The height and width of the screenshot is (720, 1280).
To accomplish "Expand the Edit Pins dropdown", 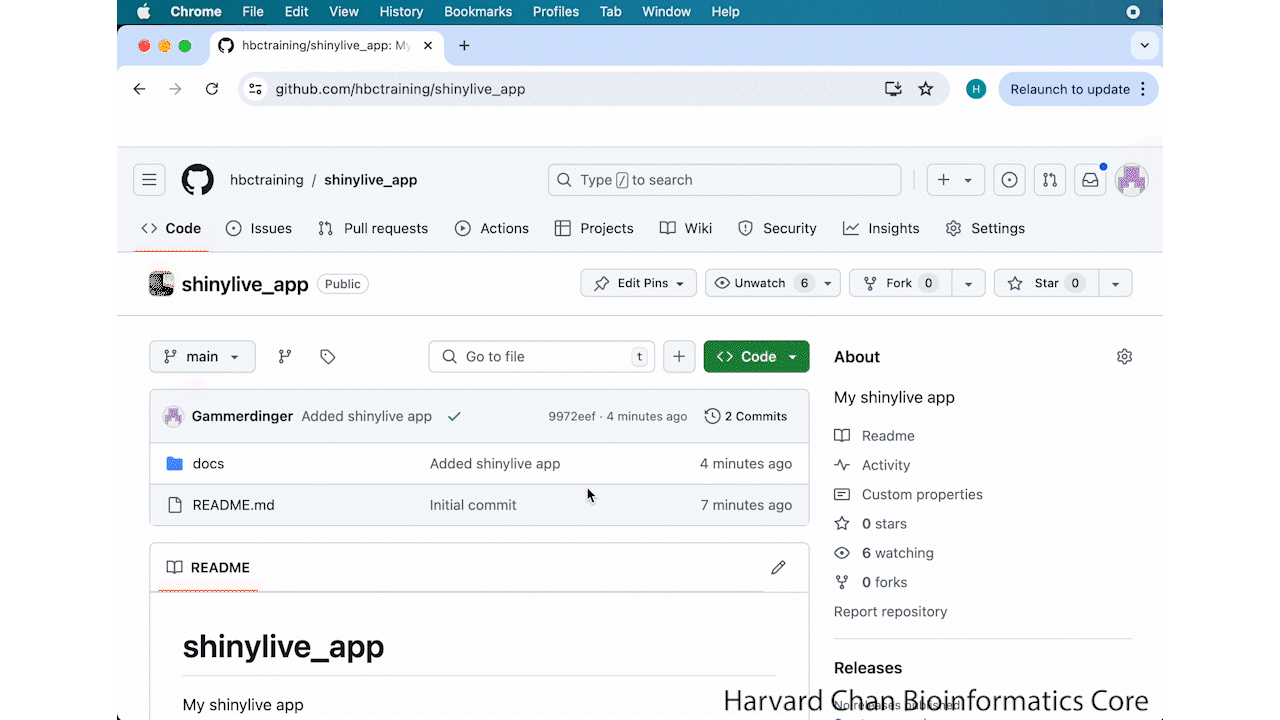I will pos(638,283).
